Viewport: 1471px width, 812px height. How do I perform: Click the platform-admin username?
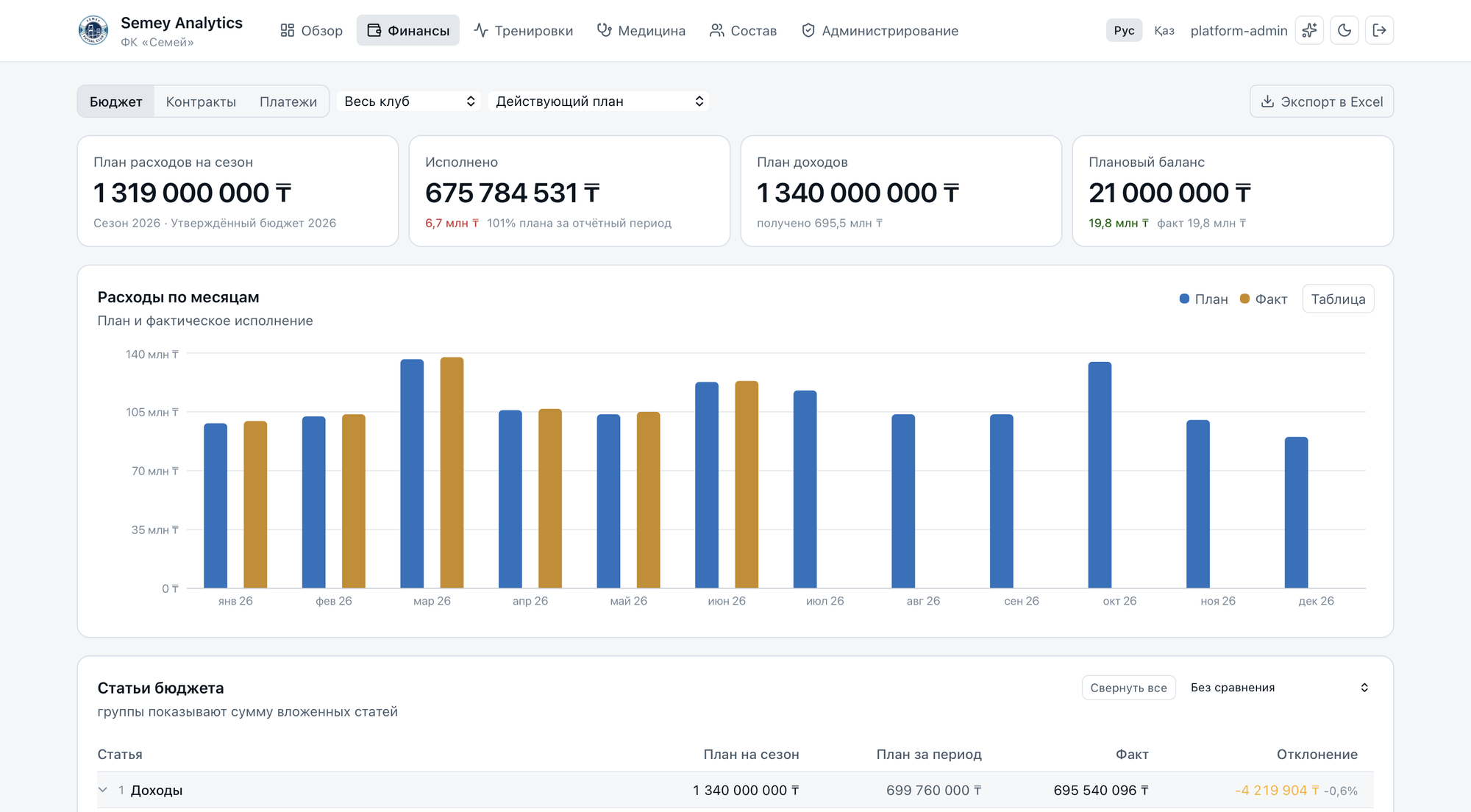pyautogui.click(x=1239, y=30)
